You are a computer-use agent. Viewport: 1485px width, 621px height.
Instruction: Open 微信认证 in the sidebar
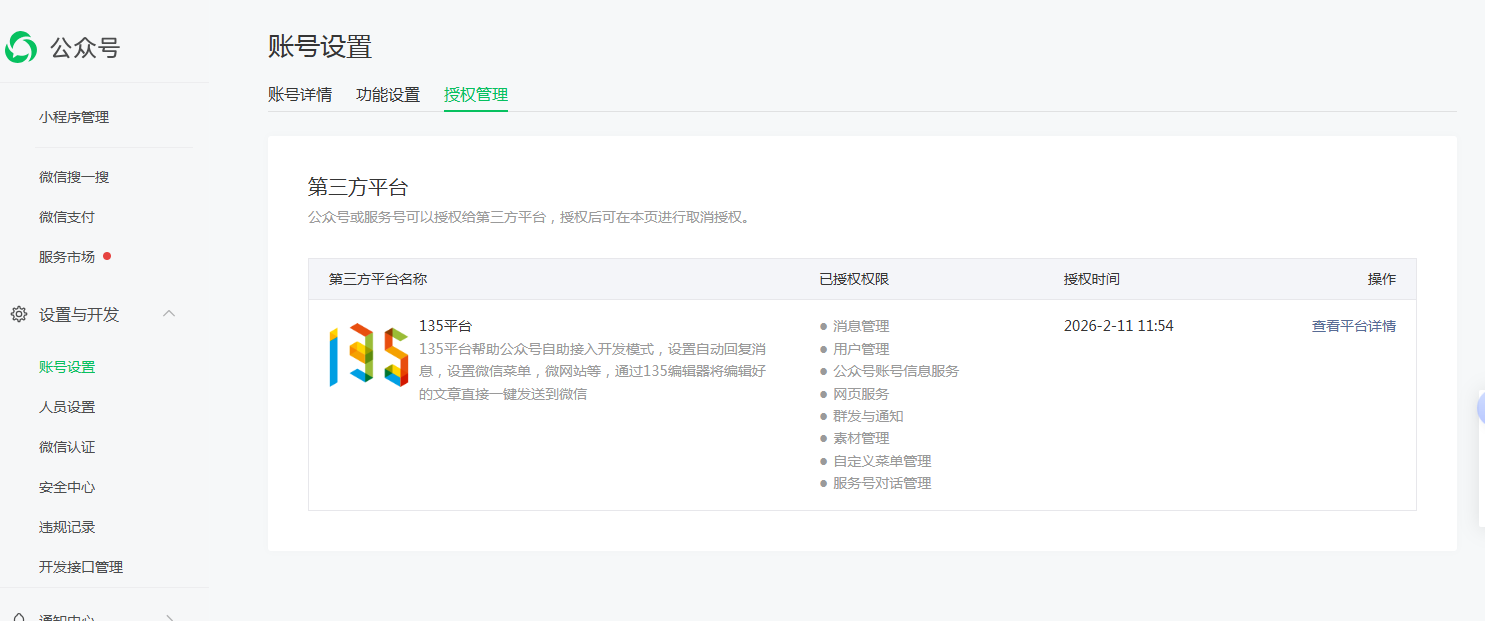tap(67, 447)
